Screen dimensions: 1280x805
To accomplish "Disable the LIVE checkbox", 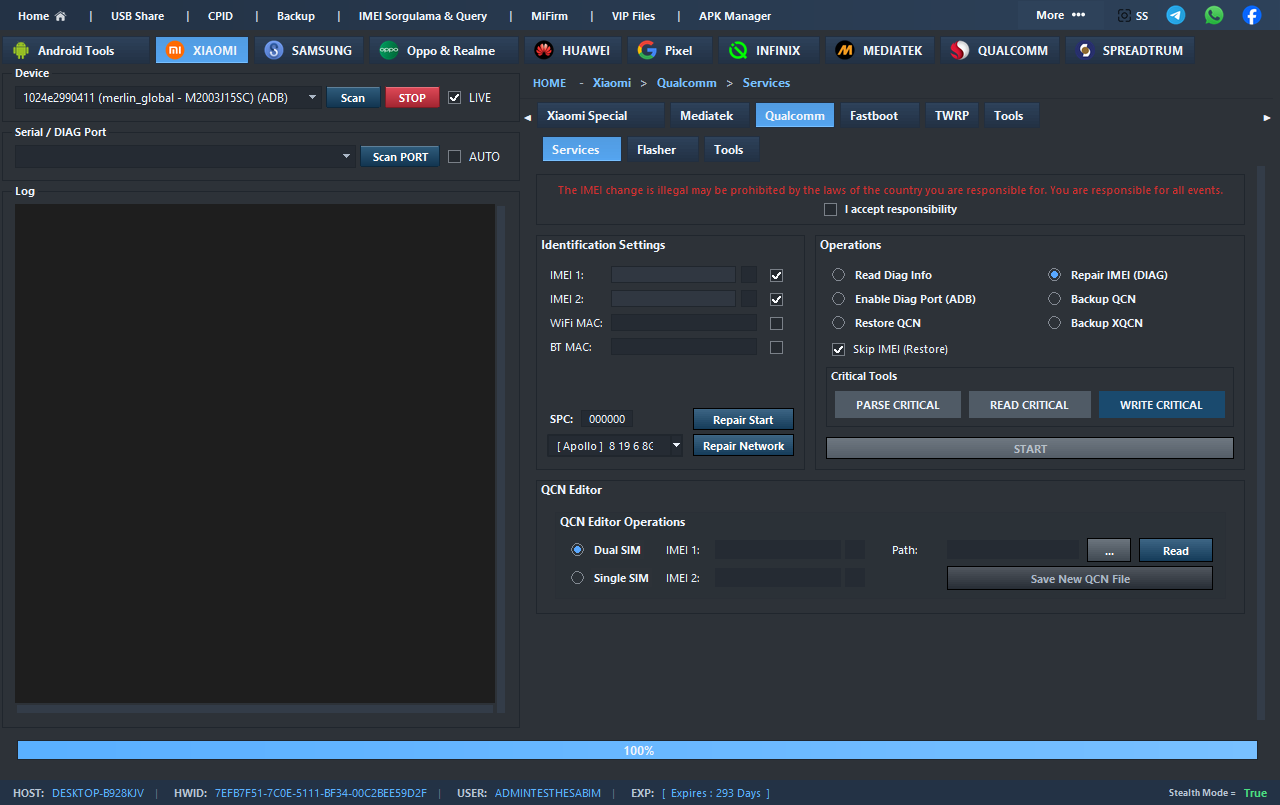I will point(455,98).
